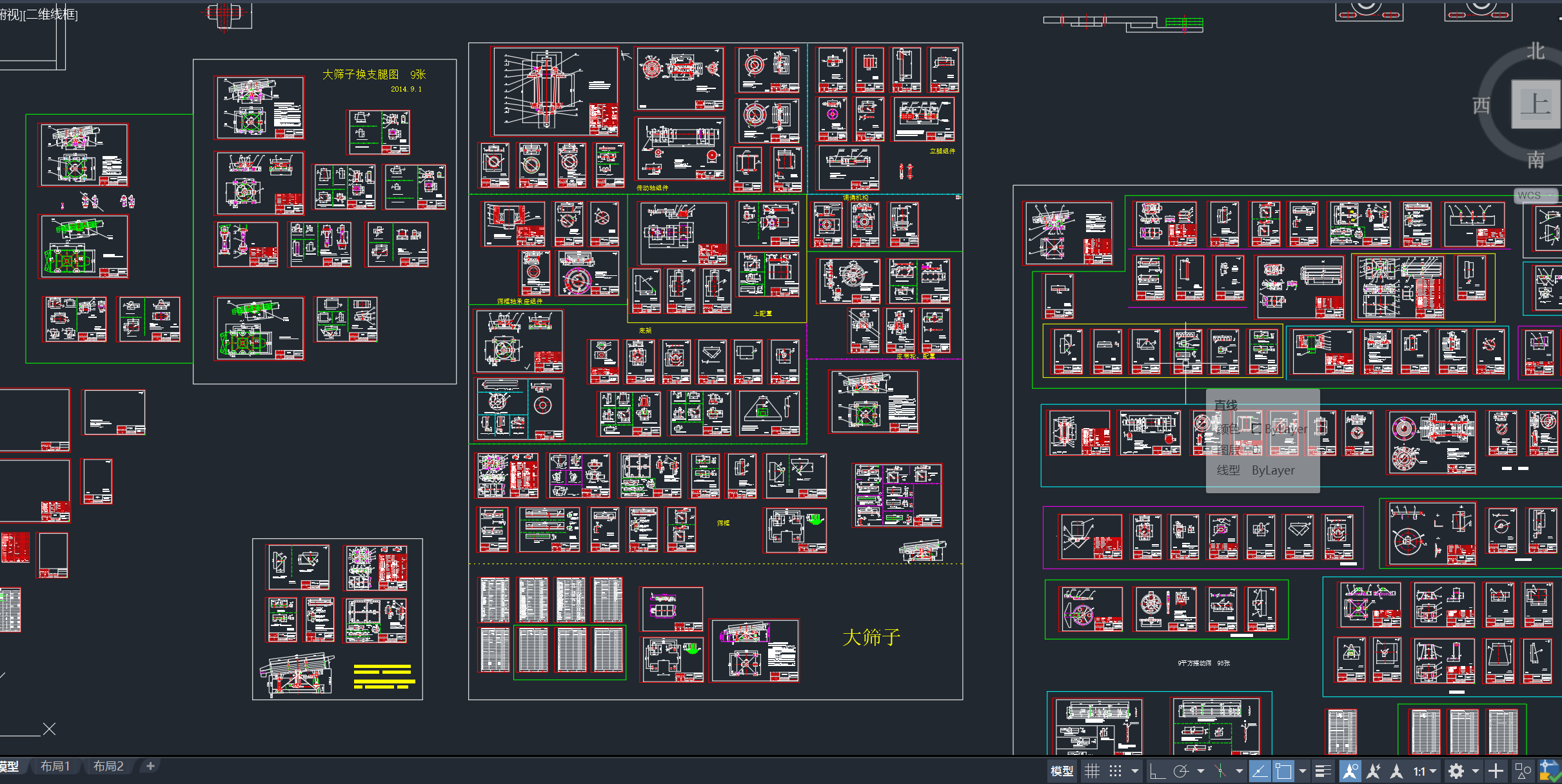Screen dimensions: 1562x784
Task: Toggle ortho mode in status bar
Action: (x=1158, y=771)
